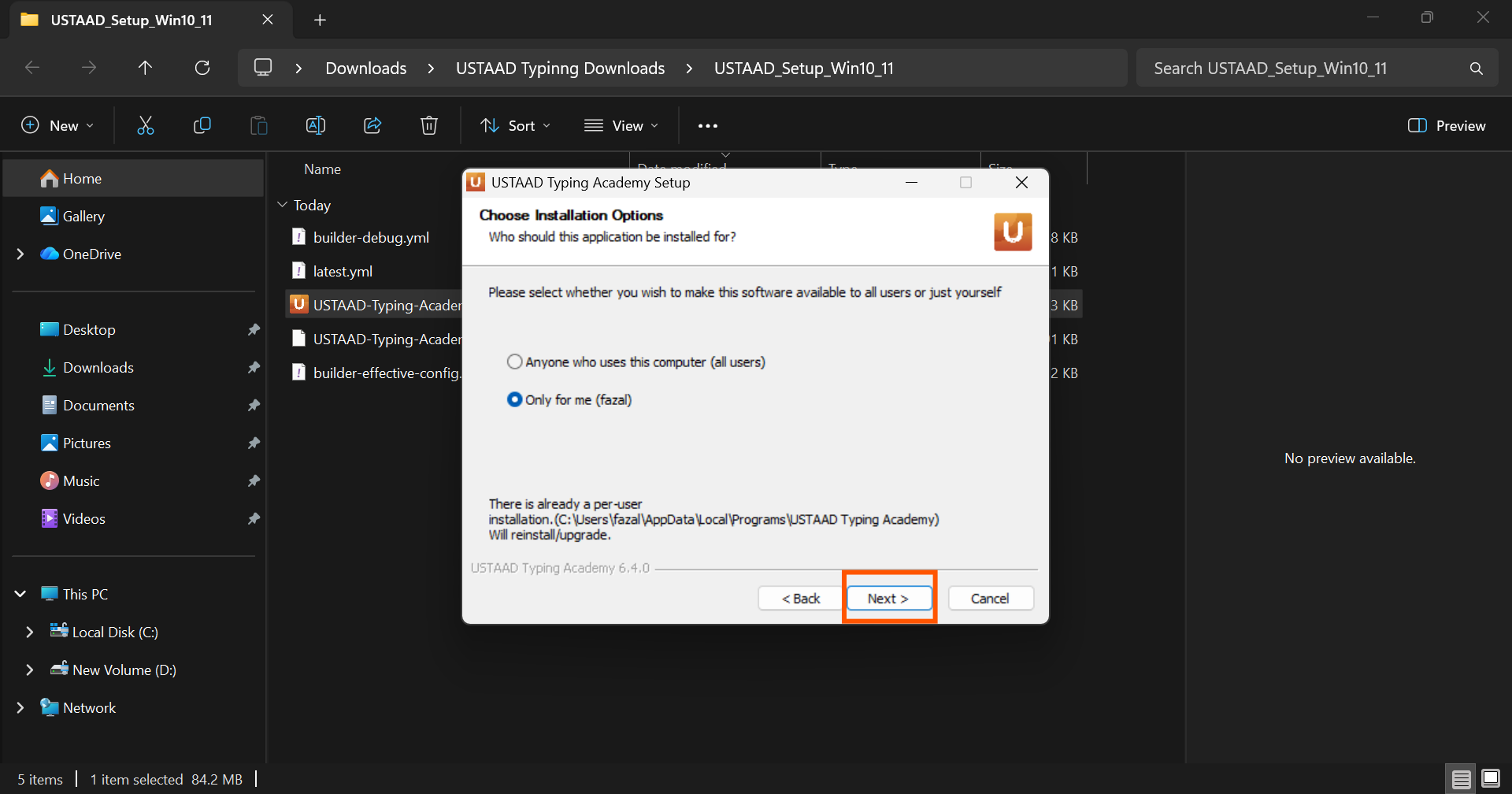Toggle the Preview pane
The height and width of the screenshot is (794, 1512).
point(1447,125)
